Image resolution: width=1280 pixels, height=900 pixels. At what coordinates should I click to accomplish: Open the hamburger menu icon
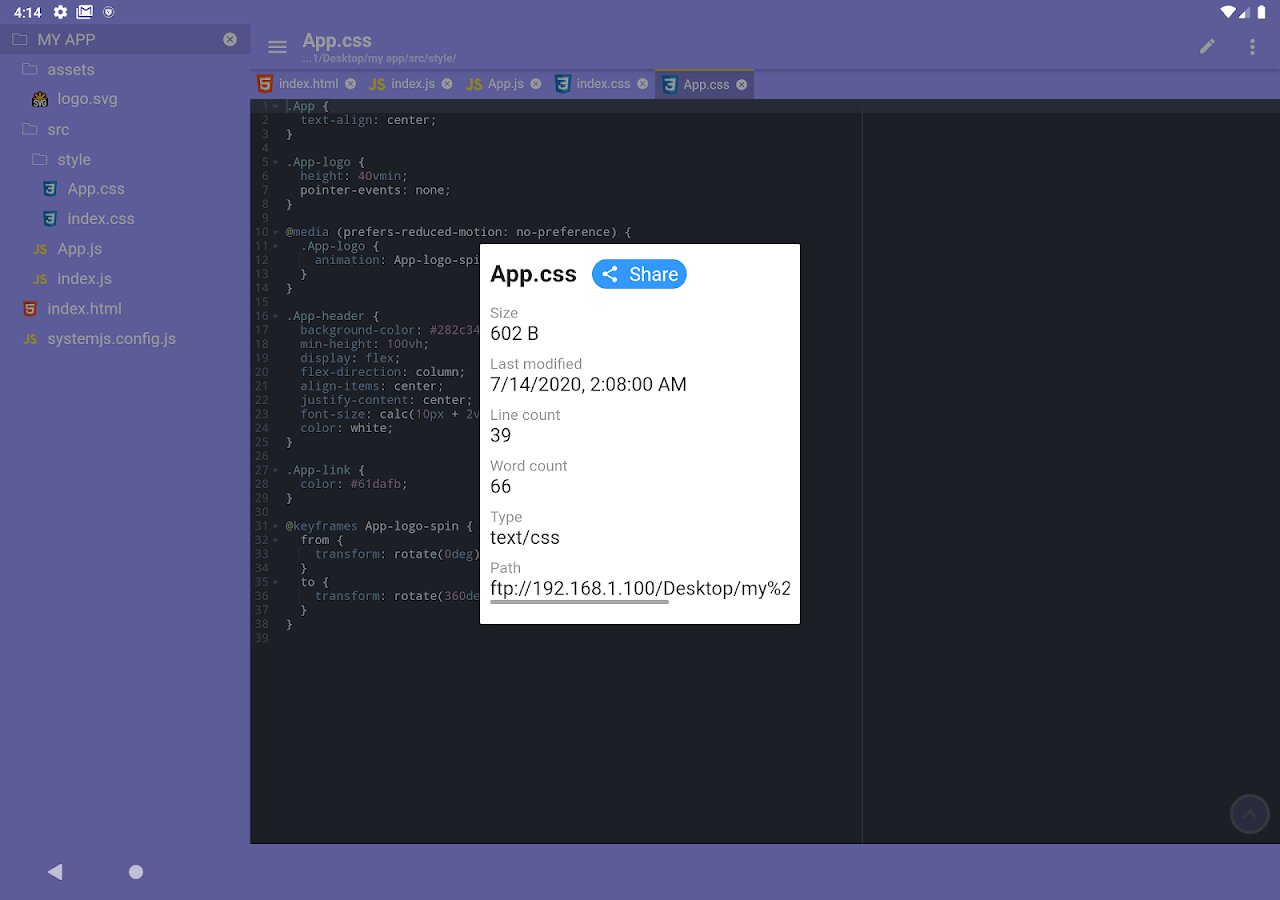point(278,47)
